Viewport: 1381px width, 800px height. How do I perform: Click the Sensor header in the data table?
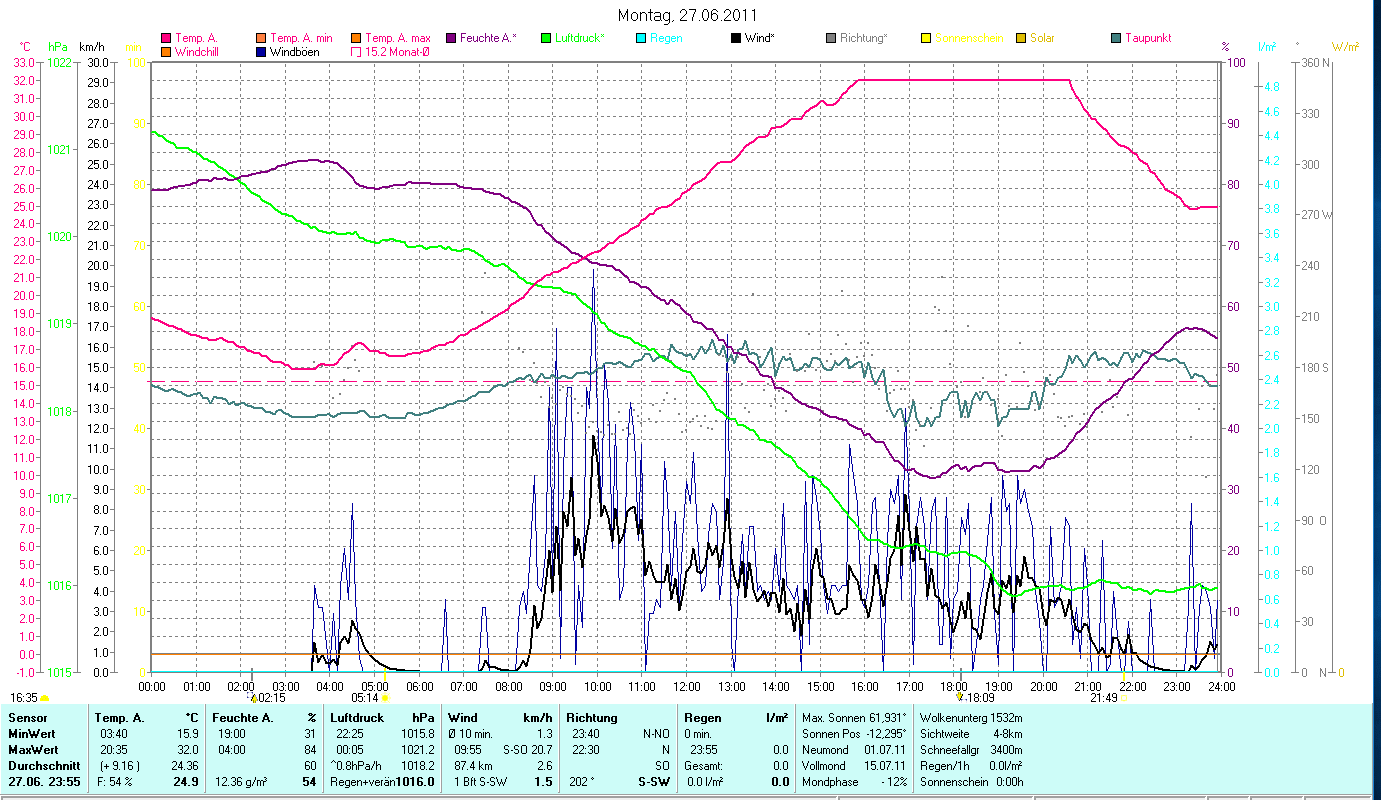pyautogui.click(x=26, y=718)
